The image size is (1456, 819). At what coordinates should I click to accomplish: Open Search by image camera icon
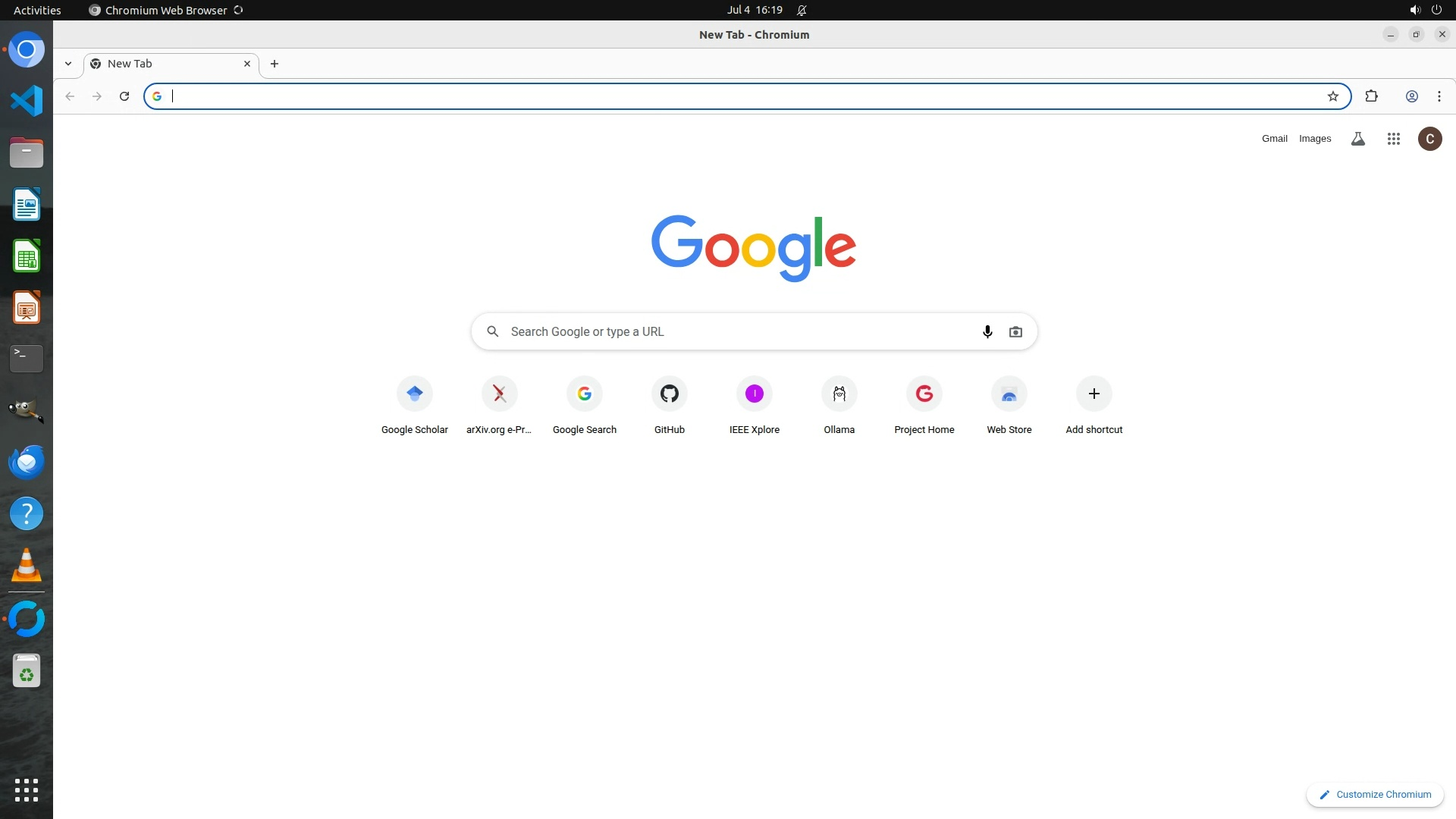coord(1015,331)
